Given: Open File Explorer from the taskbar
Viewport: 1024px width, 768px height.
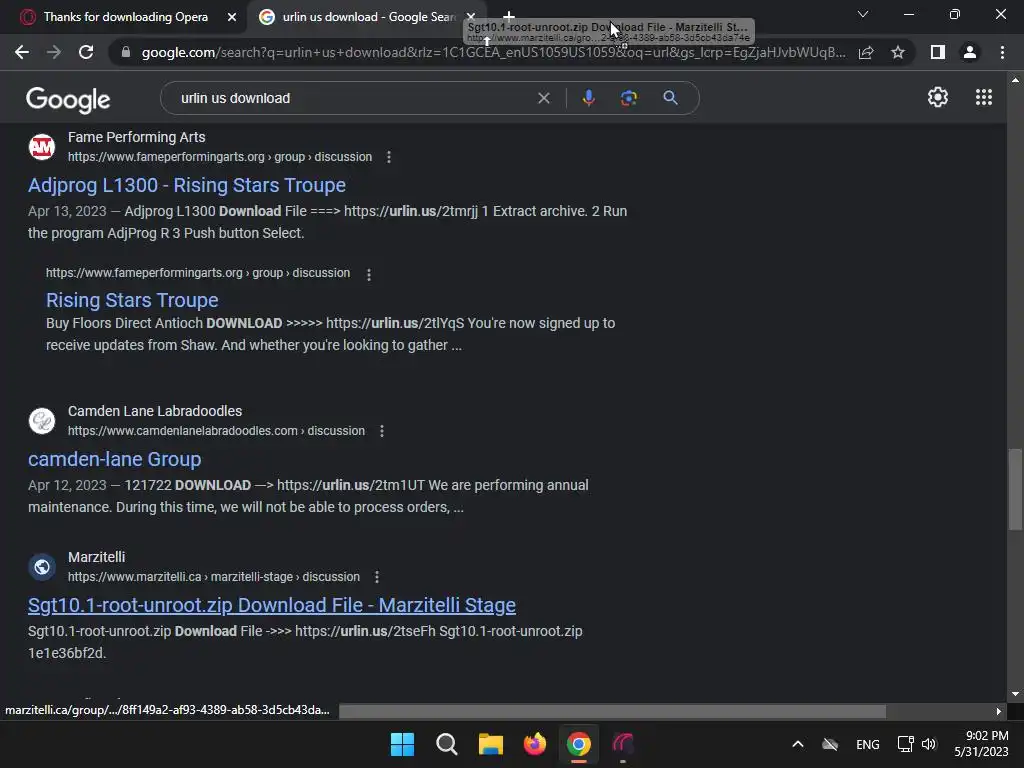Looking at the screenshot, I should (490, 744).
